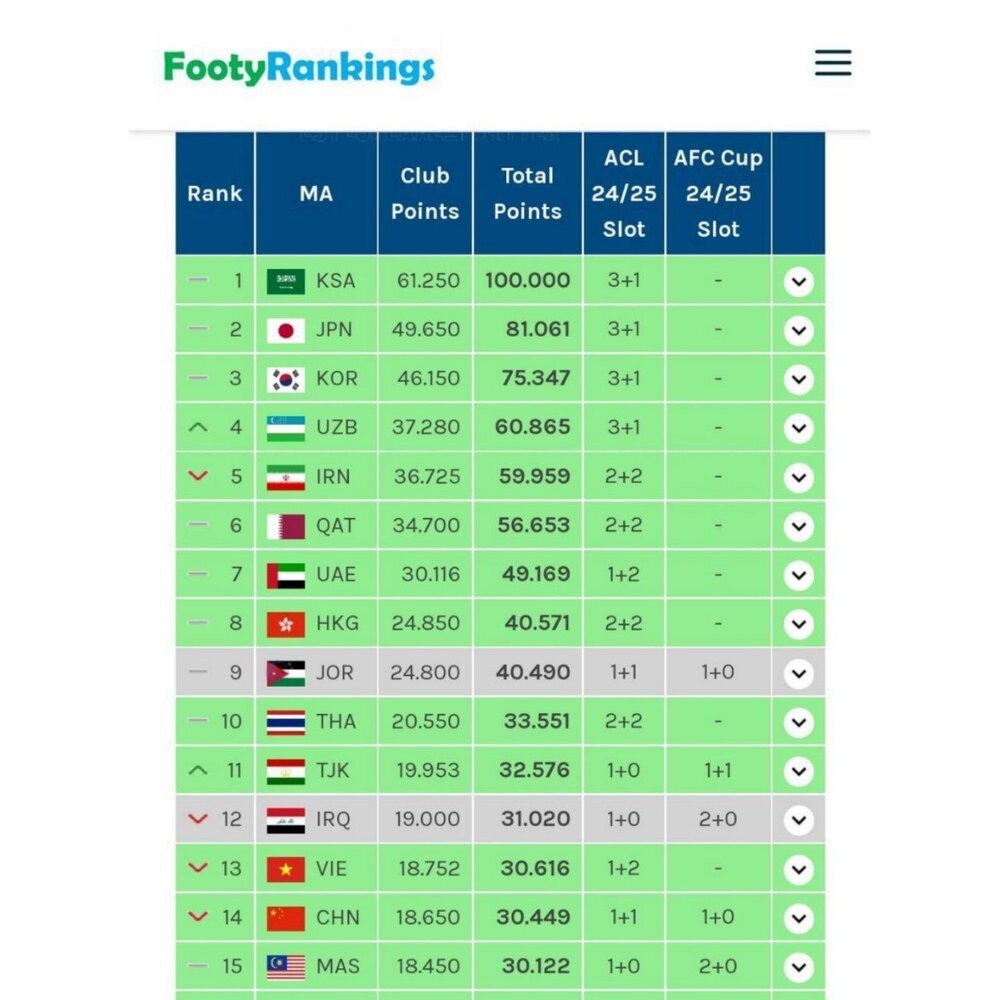Viewport: 1000px width, 1000px height.
Task: Expand the JOR row chevron
Action: click(x=798, y=673)
